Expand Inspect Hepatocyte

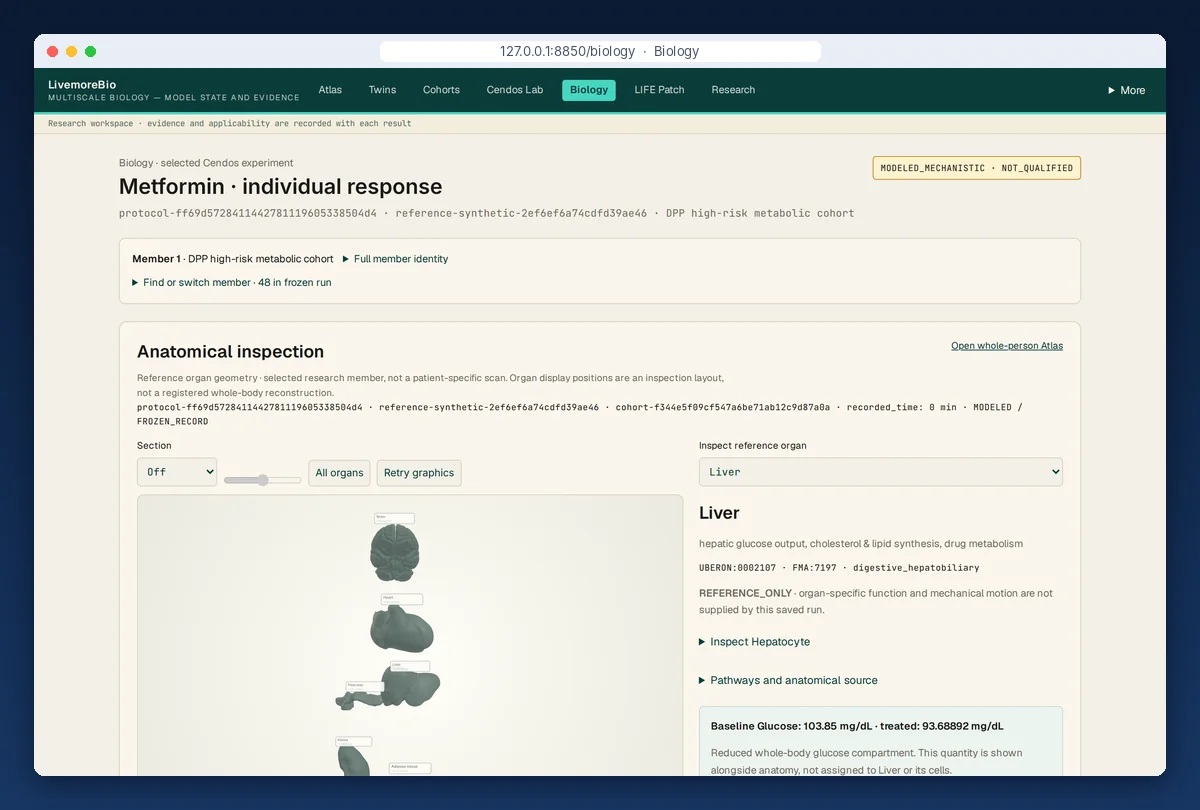pos(754,642)
